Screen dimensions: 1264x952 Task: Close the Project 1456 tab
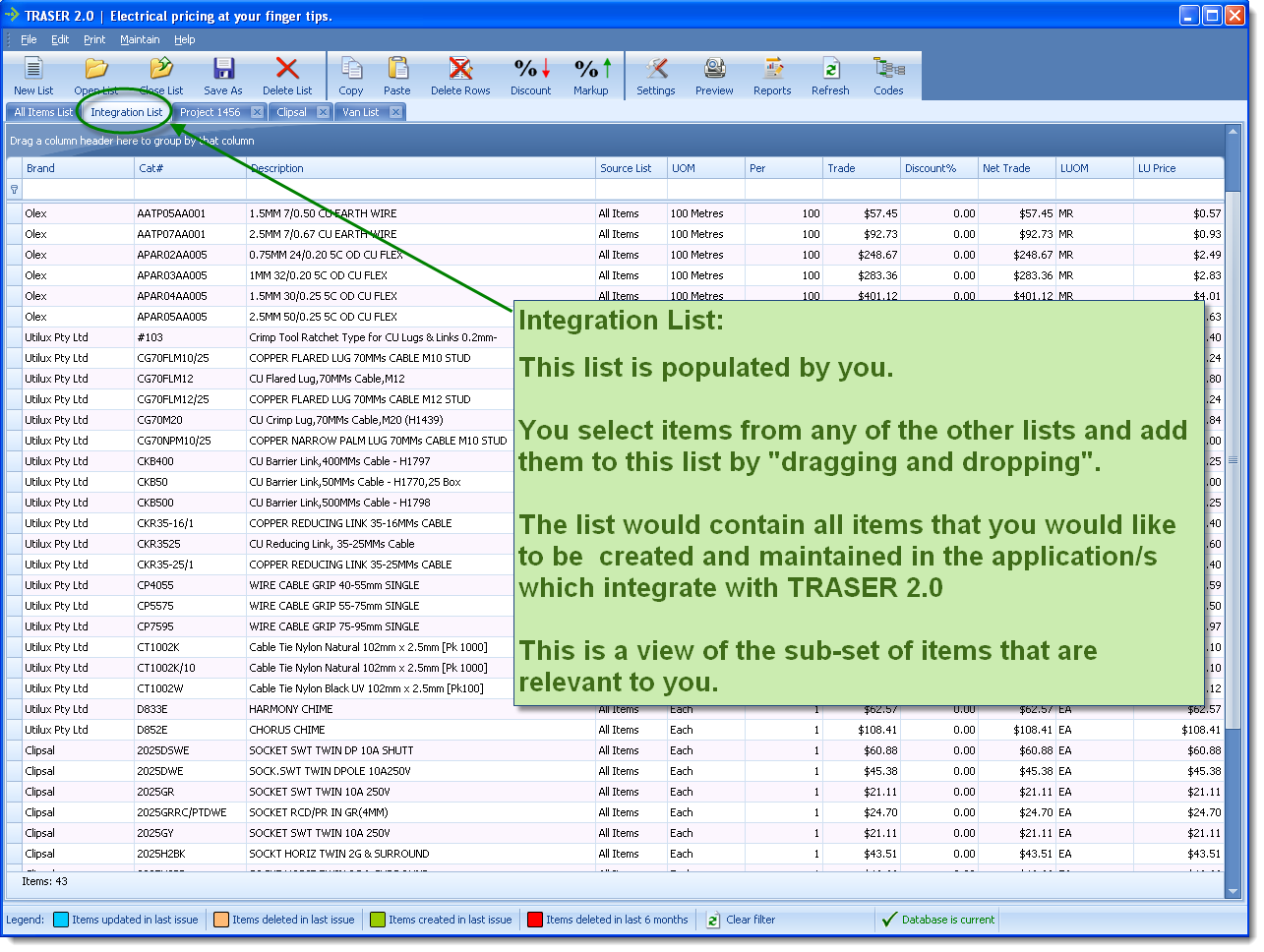coord(257,112)
